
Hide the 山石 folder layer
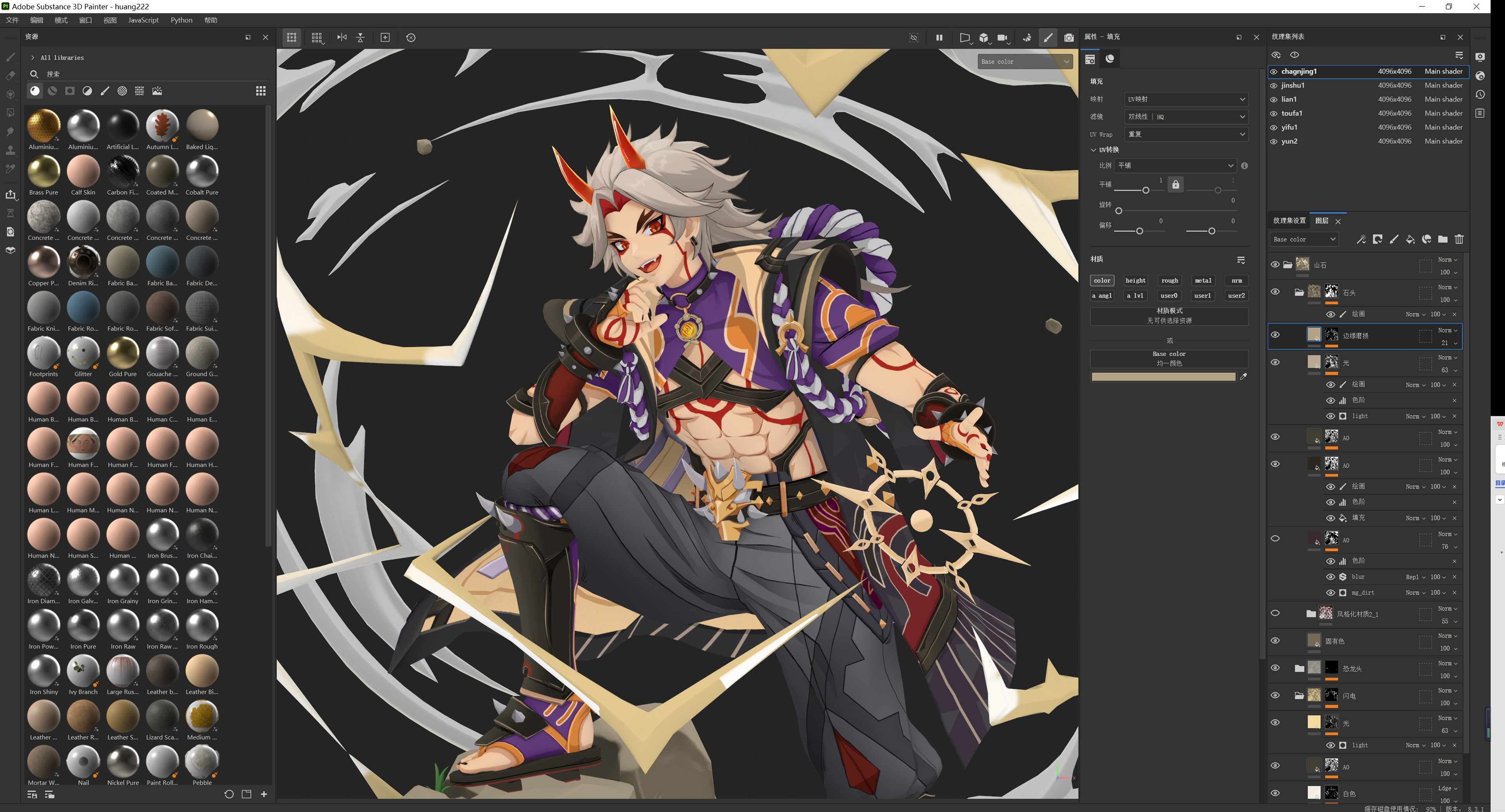[x=1275, y=265]
